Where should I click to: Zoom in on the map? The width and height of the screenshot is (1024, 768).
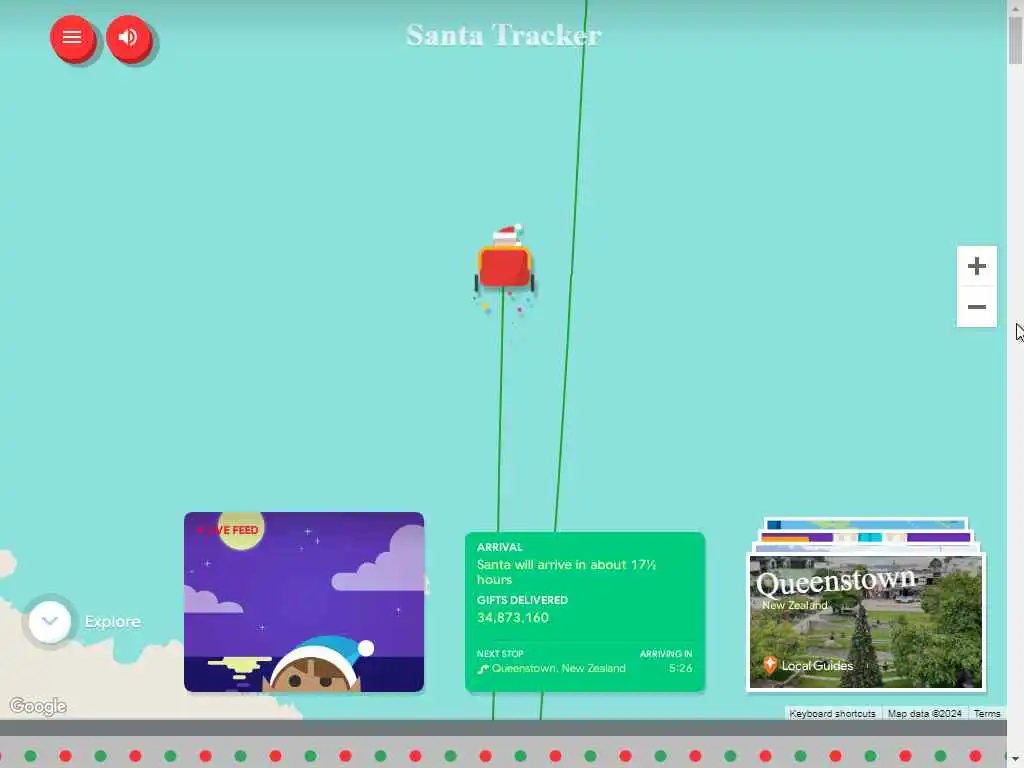976,266
